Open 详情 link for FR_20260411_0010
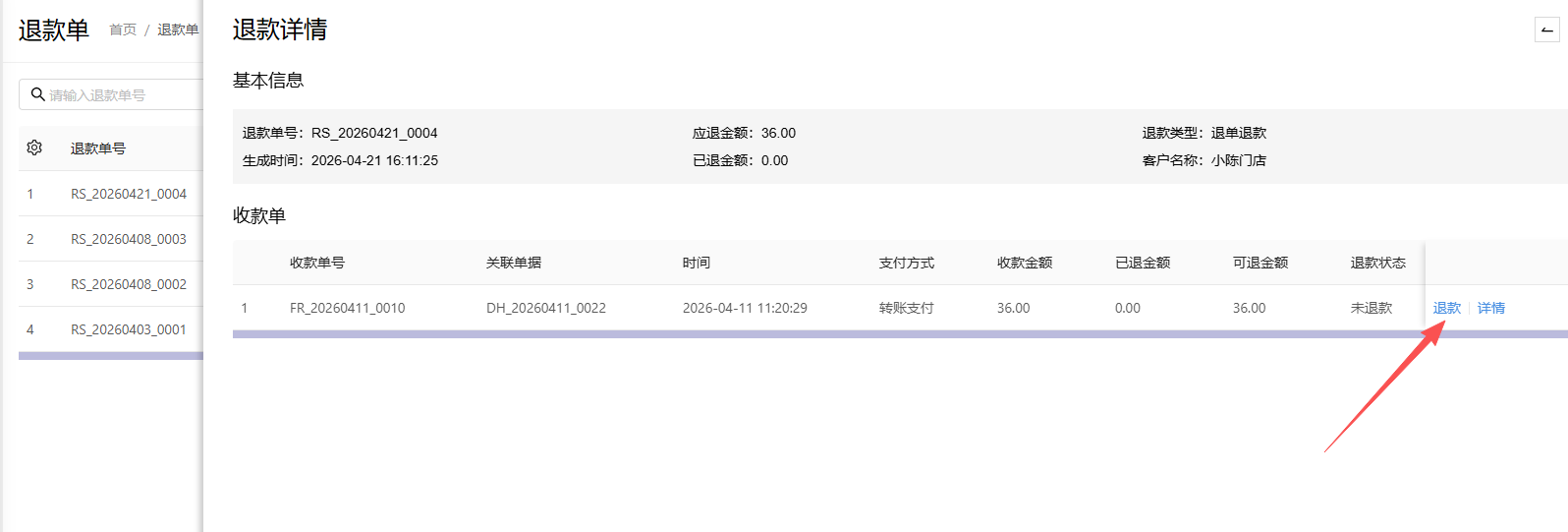Viewport: 1568px width, 532px height. (1491, 308)
